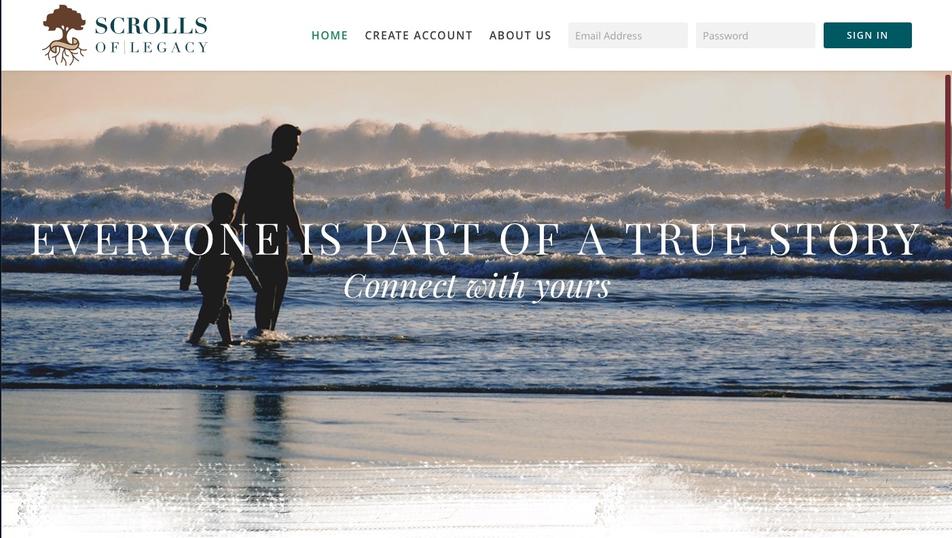Click the SCROLLS wordmark in the logo
Viewport: 952px width, 538px height.
pos(151,26)
